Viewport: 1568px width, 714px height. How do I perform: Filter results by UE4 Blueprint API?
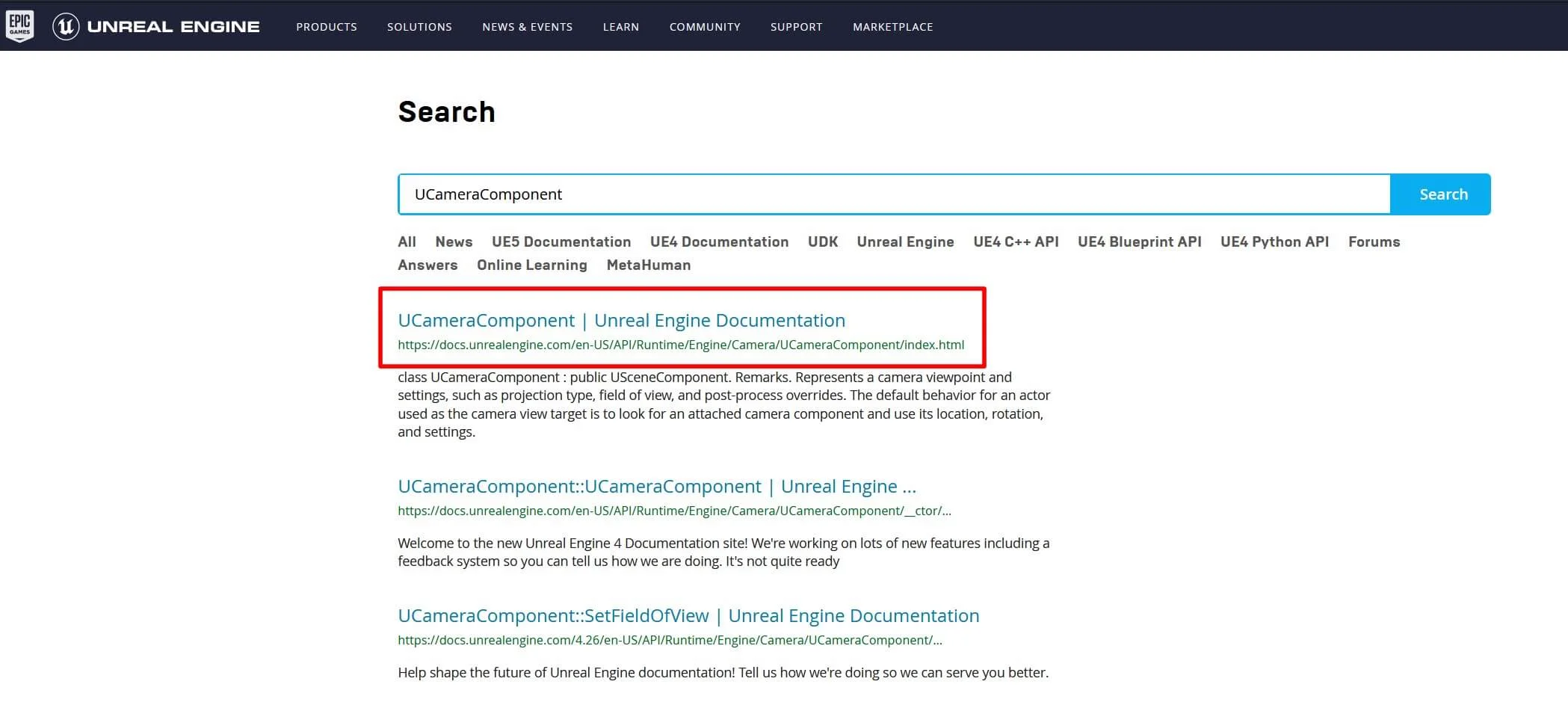coord(1140,241)
